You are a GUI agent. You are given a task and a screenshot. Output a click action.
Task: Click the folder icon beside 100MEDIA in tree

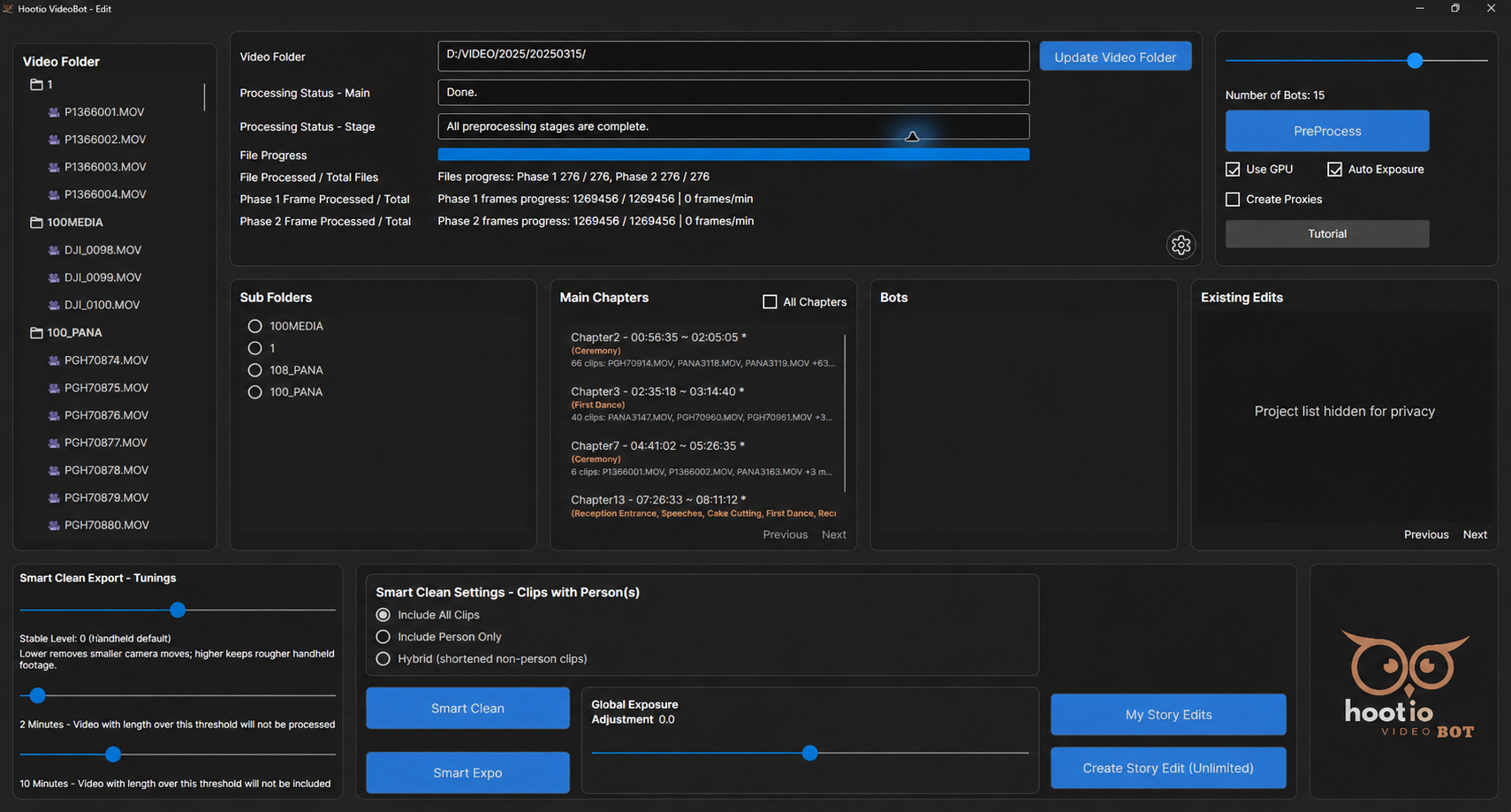(x=36, y=223)
